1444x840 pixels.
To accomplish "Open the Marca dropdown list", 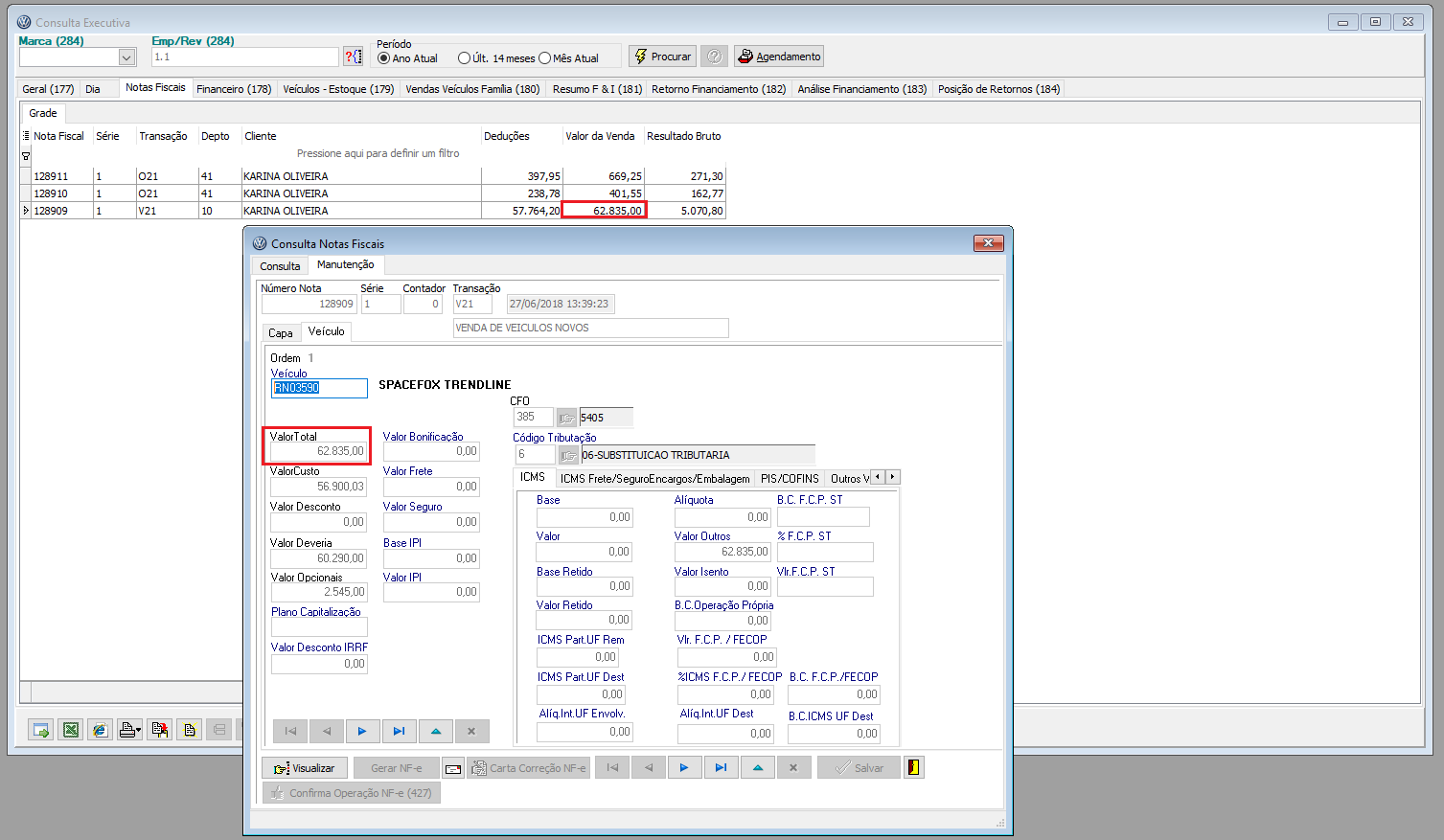I will pos(126,57).
